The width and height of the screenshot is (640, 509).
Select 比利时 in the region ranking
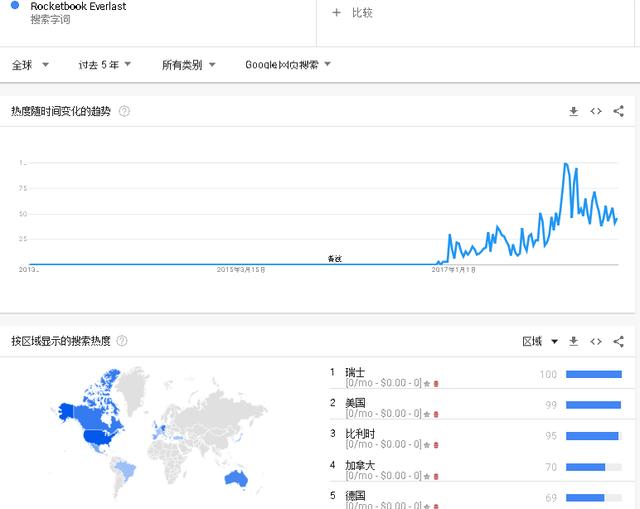click(x=360, y=433)
